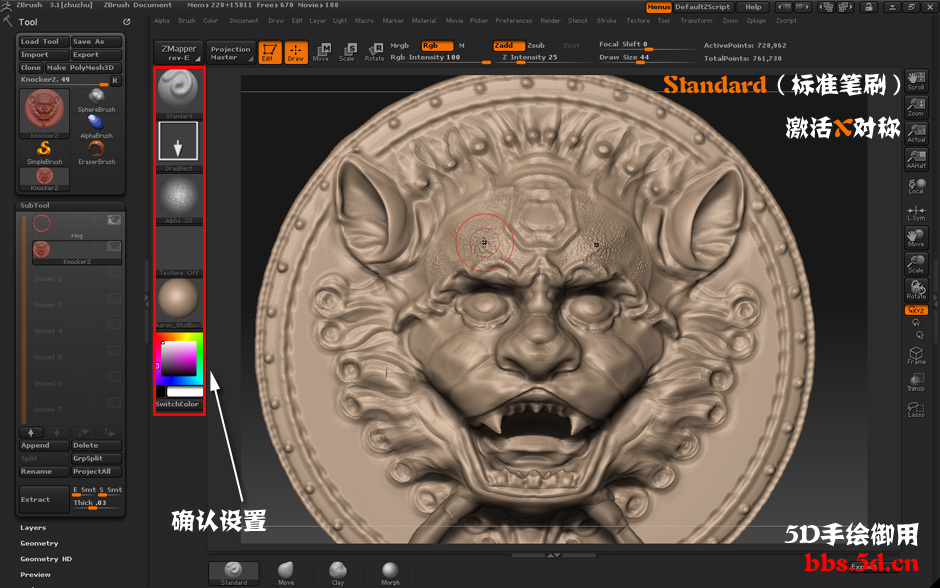
Task: Enable the Zsub mode
Action: click(536, 46)
